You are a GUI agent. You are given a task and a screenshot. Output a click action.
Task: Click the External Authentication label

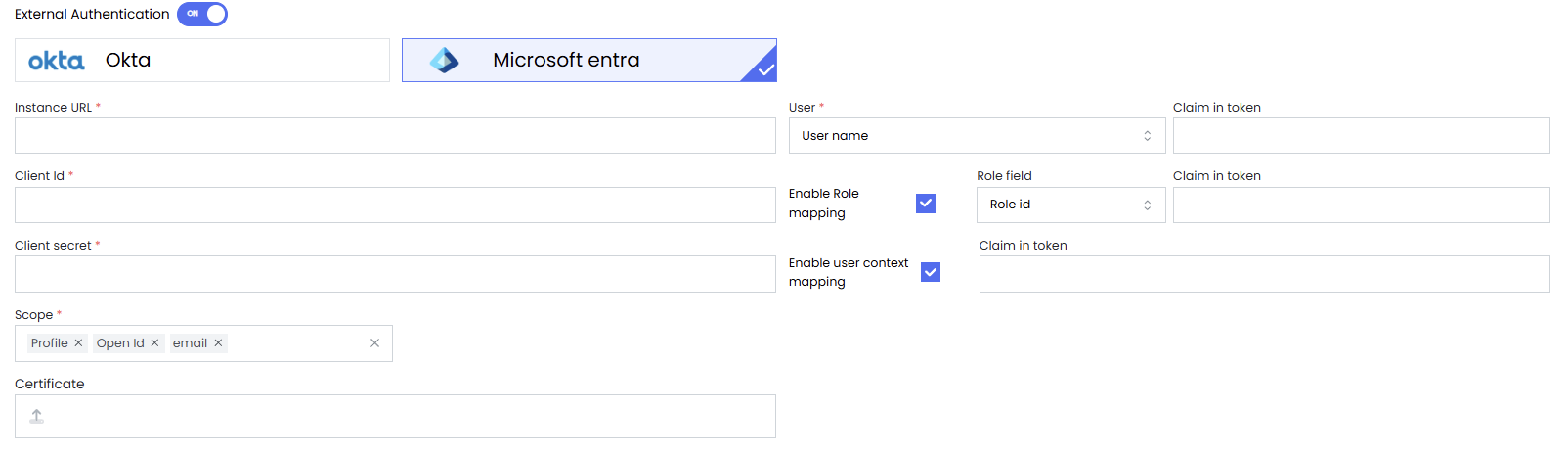pyautogui.click(x=92, y=14)
